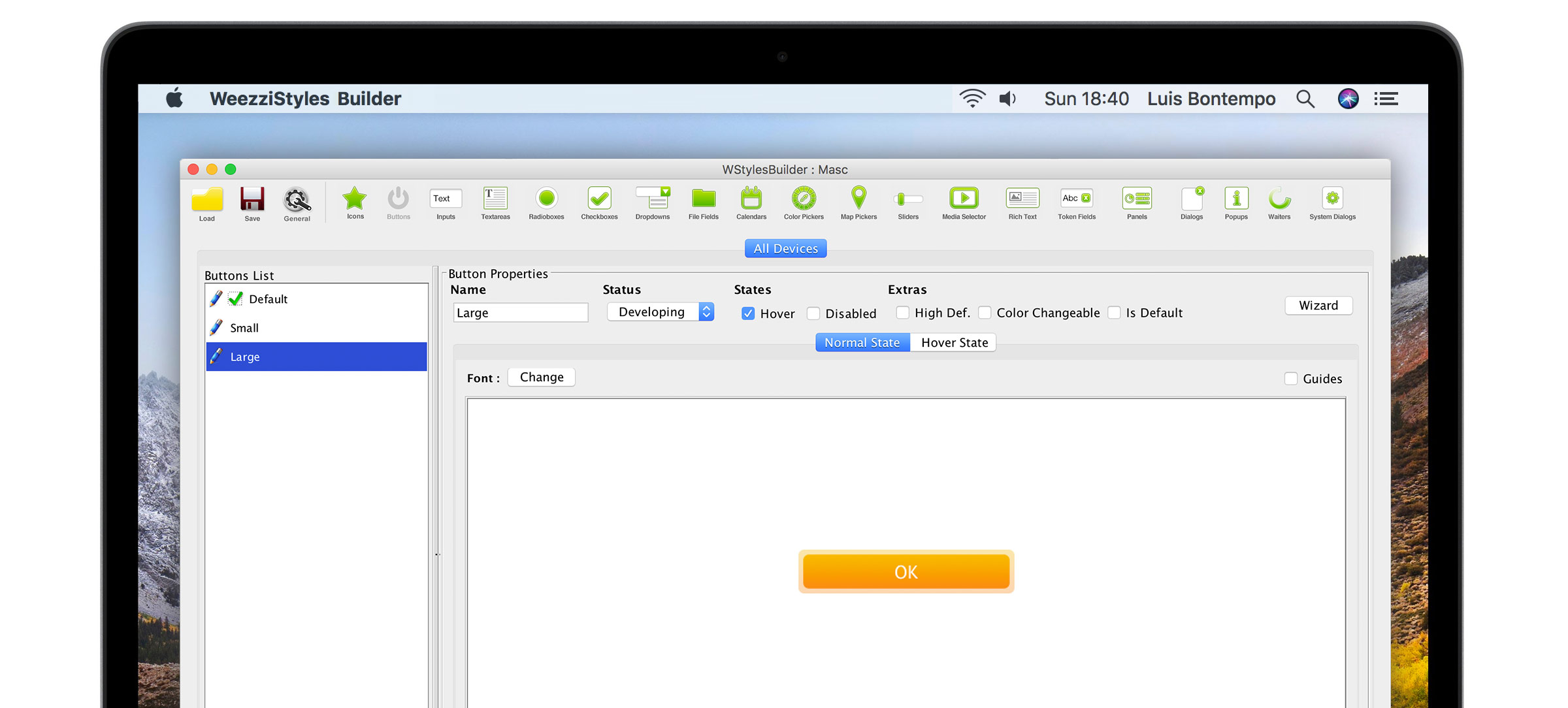The image size is (1568, 708).
Task: Open the WeezziStyles Builder menu
Action: click(305, 99)
